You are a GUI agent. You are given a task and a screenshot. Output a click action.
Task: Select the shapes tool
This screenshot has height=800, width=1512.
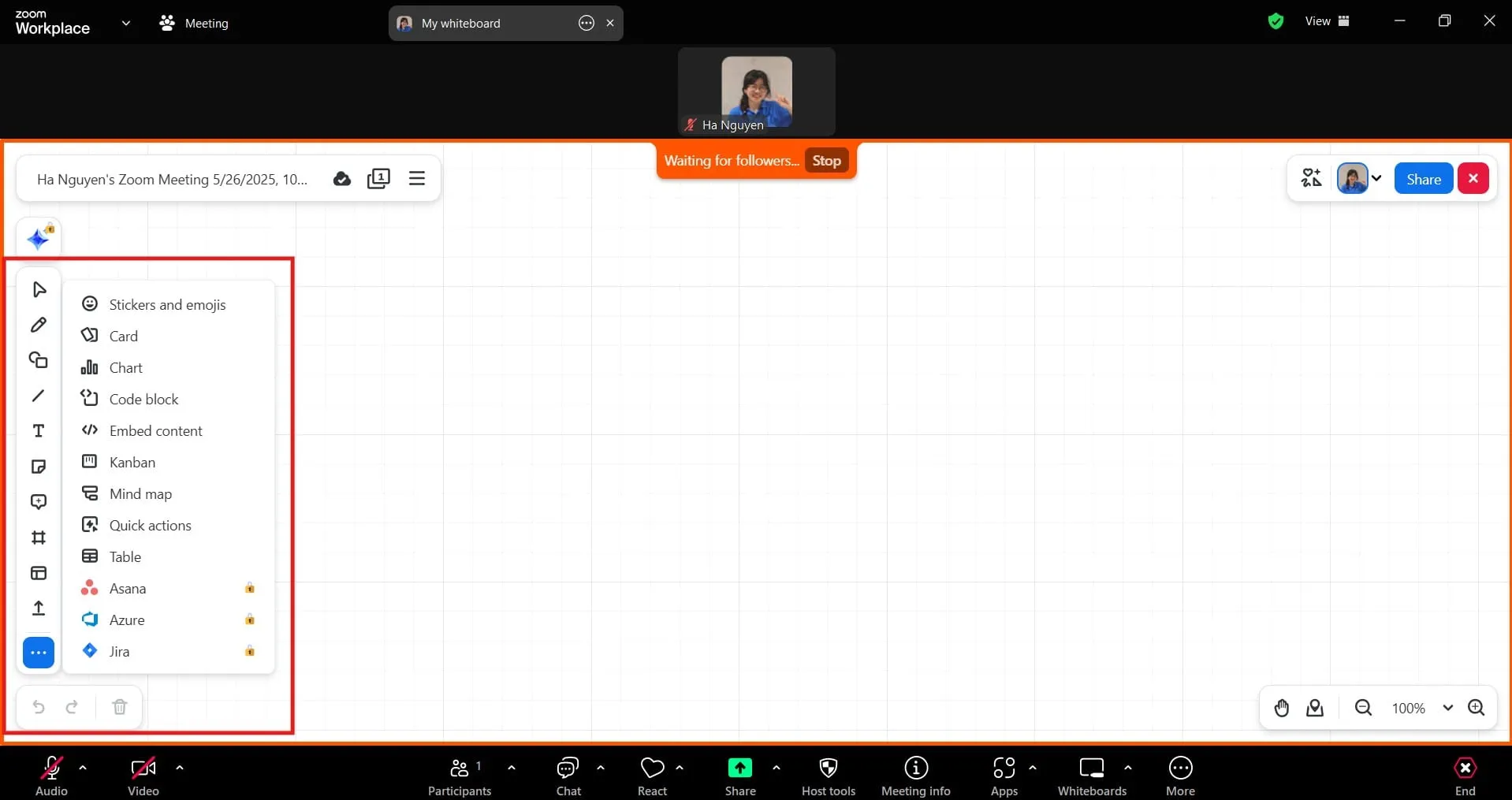pyautogui.click(x=38, y=360)
